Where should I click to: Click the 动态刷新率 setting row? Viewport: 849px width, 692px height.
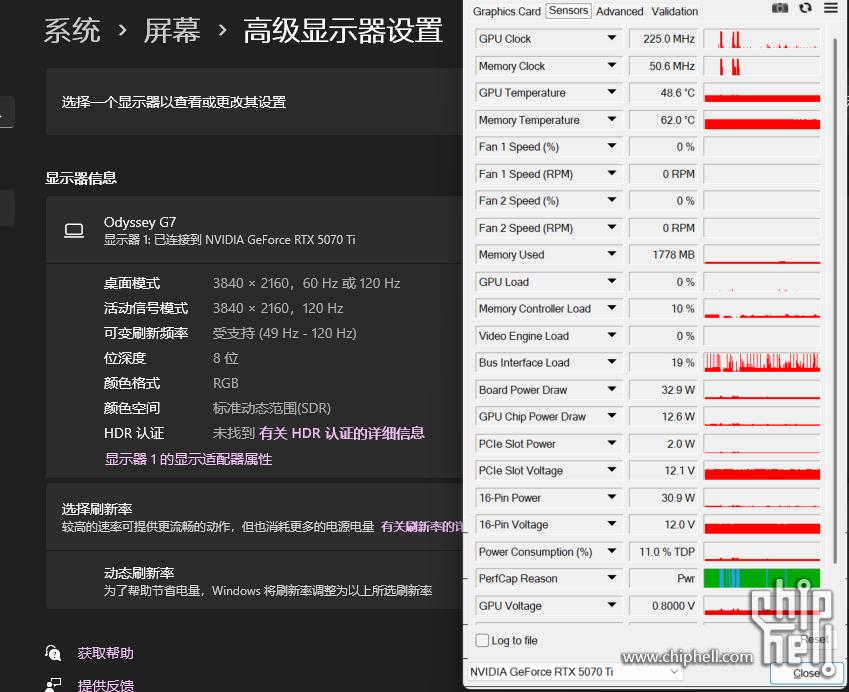[x=254, y=582]
